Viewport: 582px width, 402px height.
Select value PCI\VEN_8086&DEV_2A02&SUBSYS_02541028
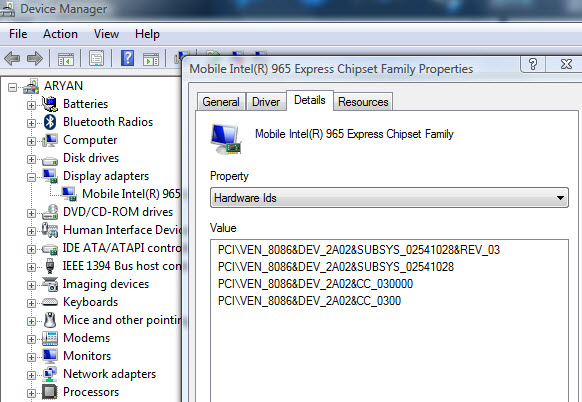(x=336, y=267)
